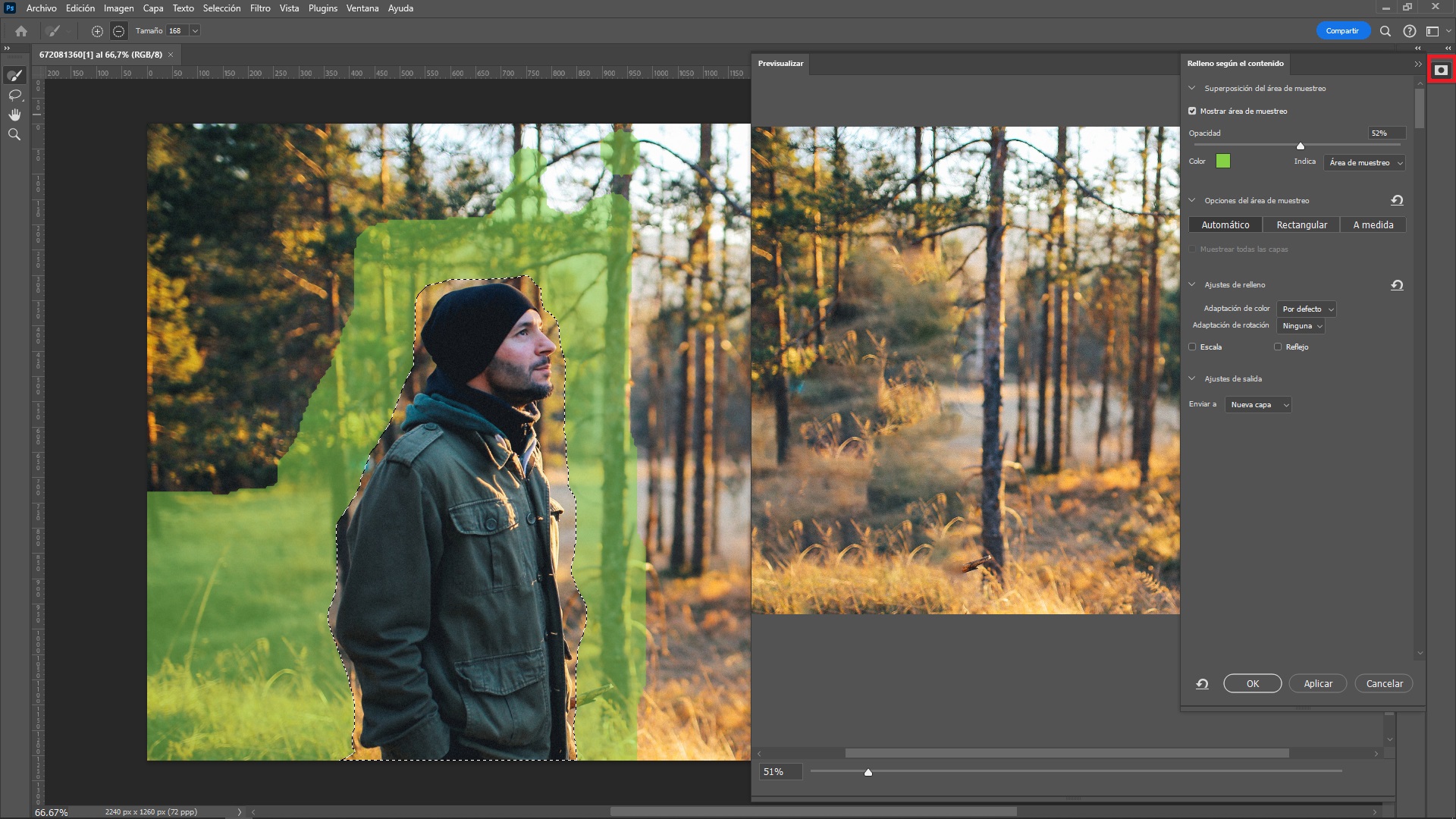Click the Aplicar button
The width and height of the screenshot is (1456, 819).
click(1318, 683)
